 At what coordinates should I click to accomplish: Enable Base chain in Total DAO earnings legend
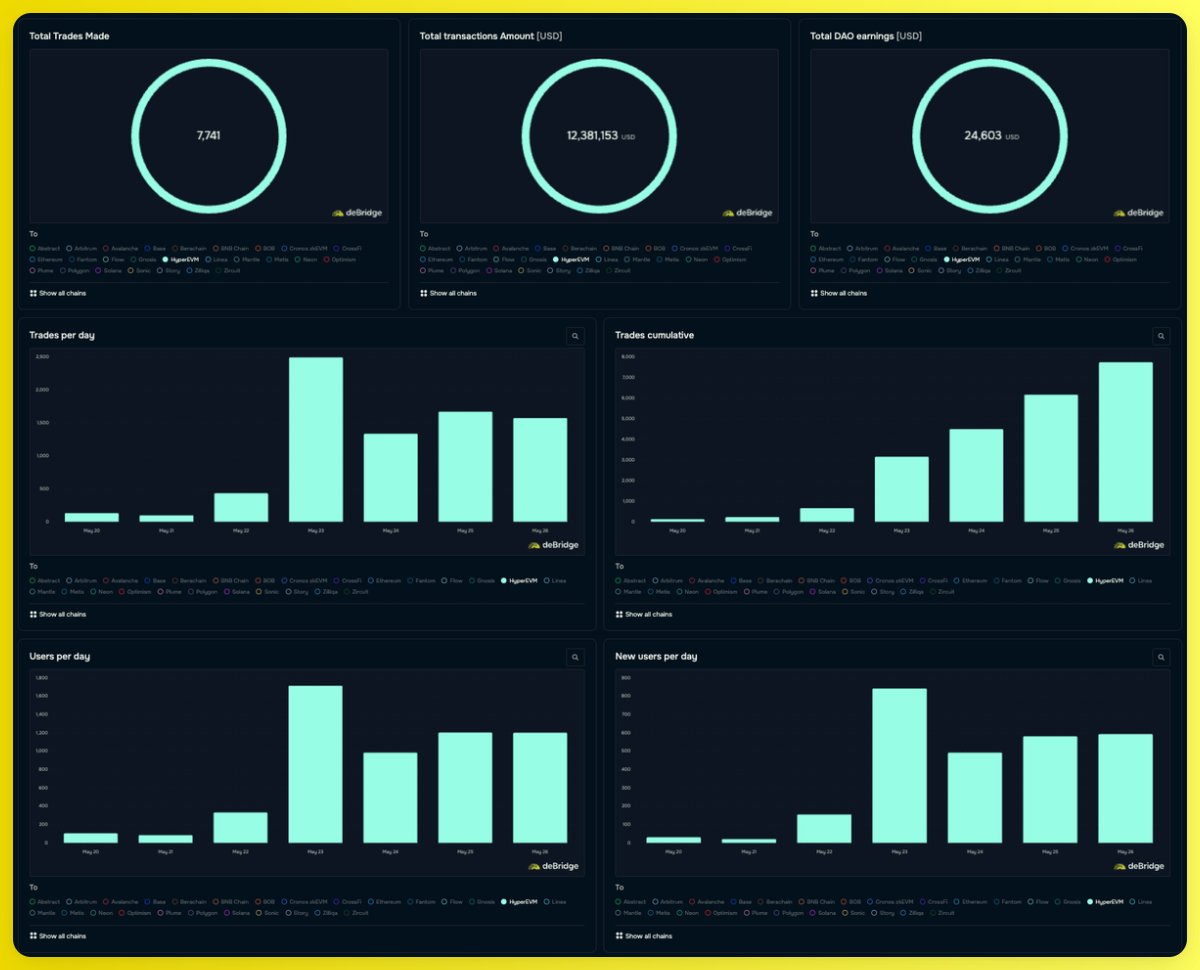pyautogui.click(x=937, y=248)
